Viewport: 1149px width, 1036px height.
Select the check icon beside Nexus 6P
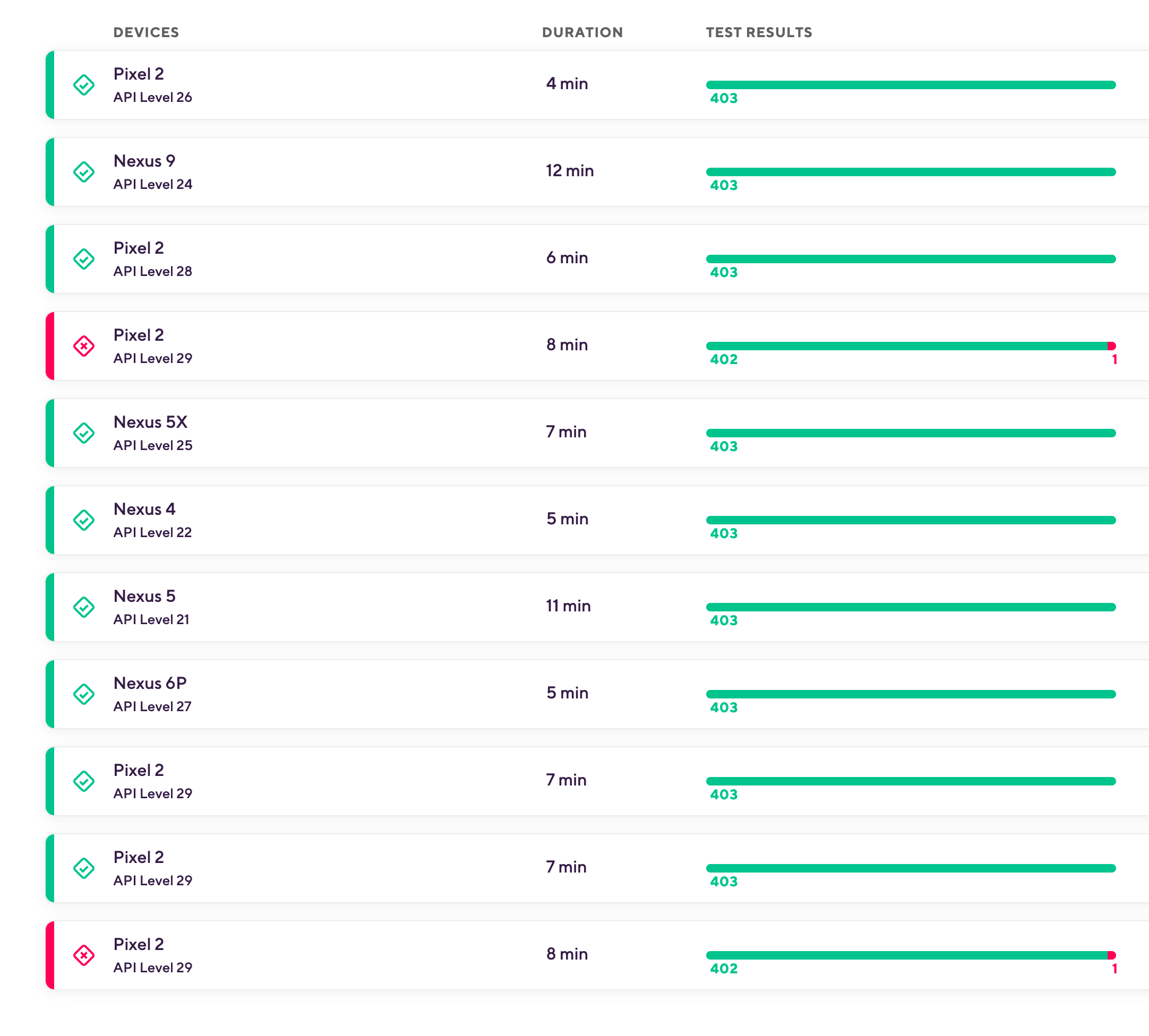coord(84,694)
